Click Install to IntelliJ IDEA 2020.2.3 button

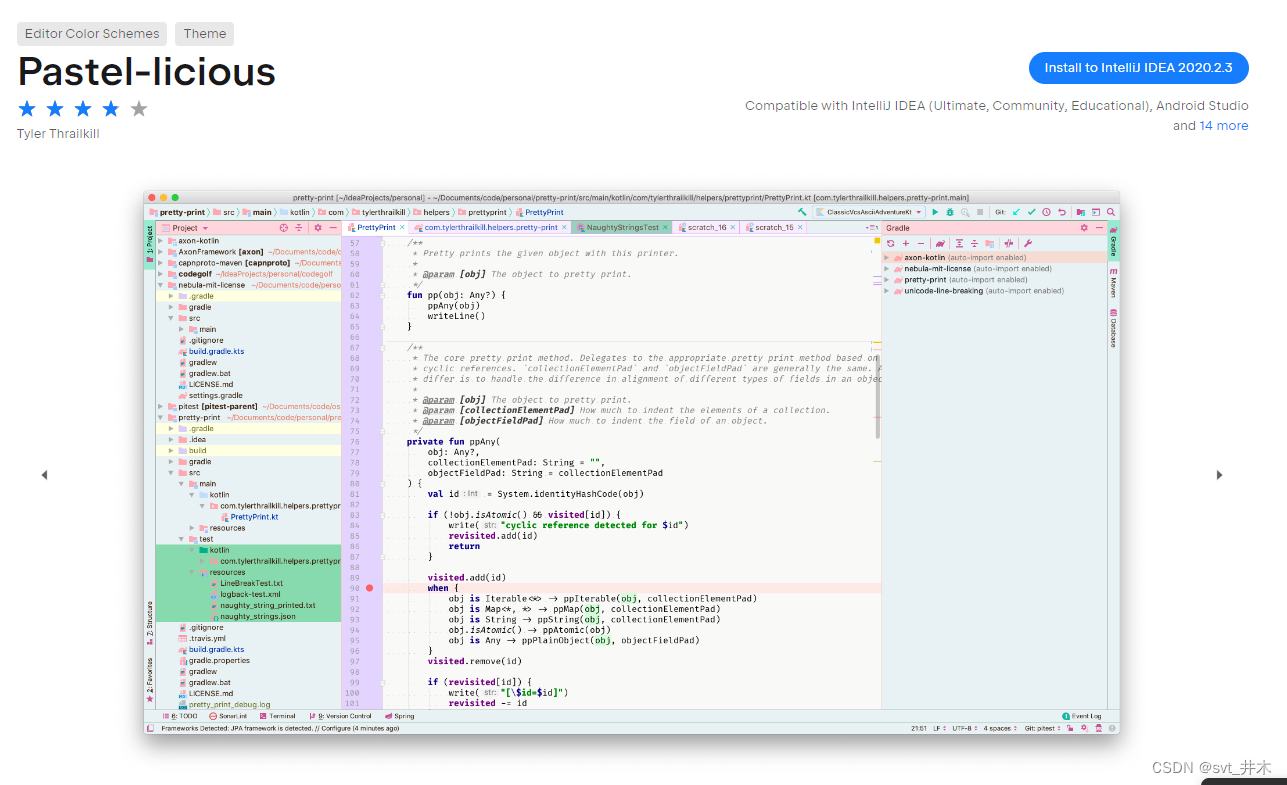(x=1138, y=68)
